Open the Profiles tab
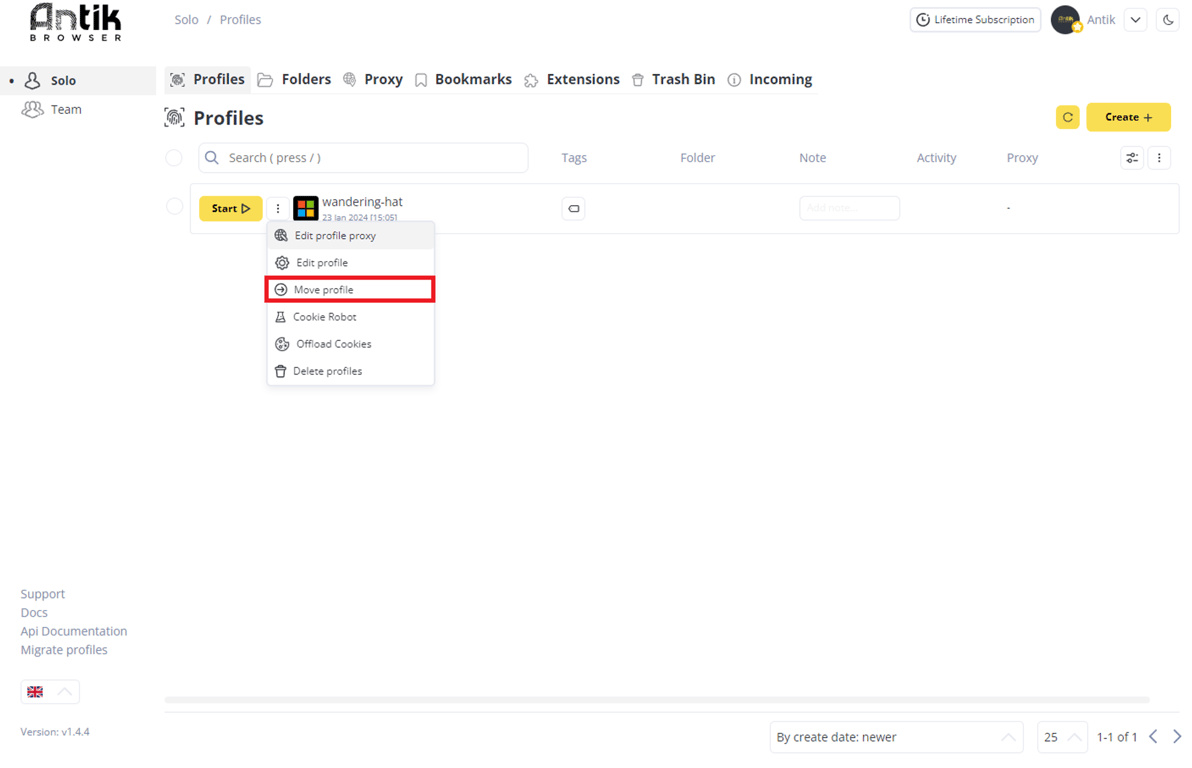The height and width of the screenshot is (768, 1192). click(208, 80)
